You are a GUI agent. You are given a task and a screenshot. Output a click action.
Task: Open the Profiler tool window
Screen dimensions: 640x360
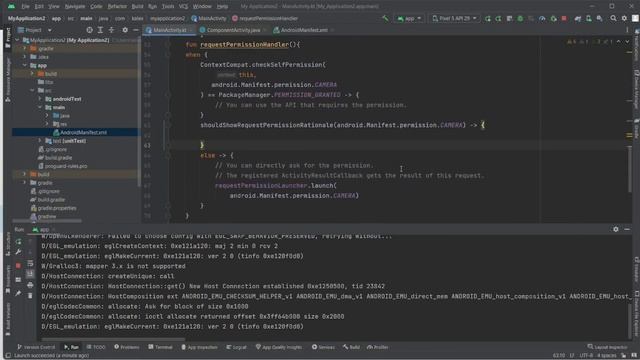(x=378, y=347)
